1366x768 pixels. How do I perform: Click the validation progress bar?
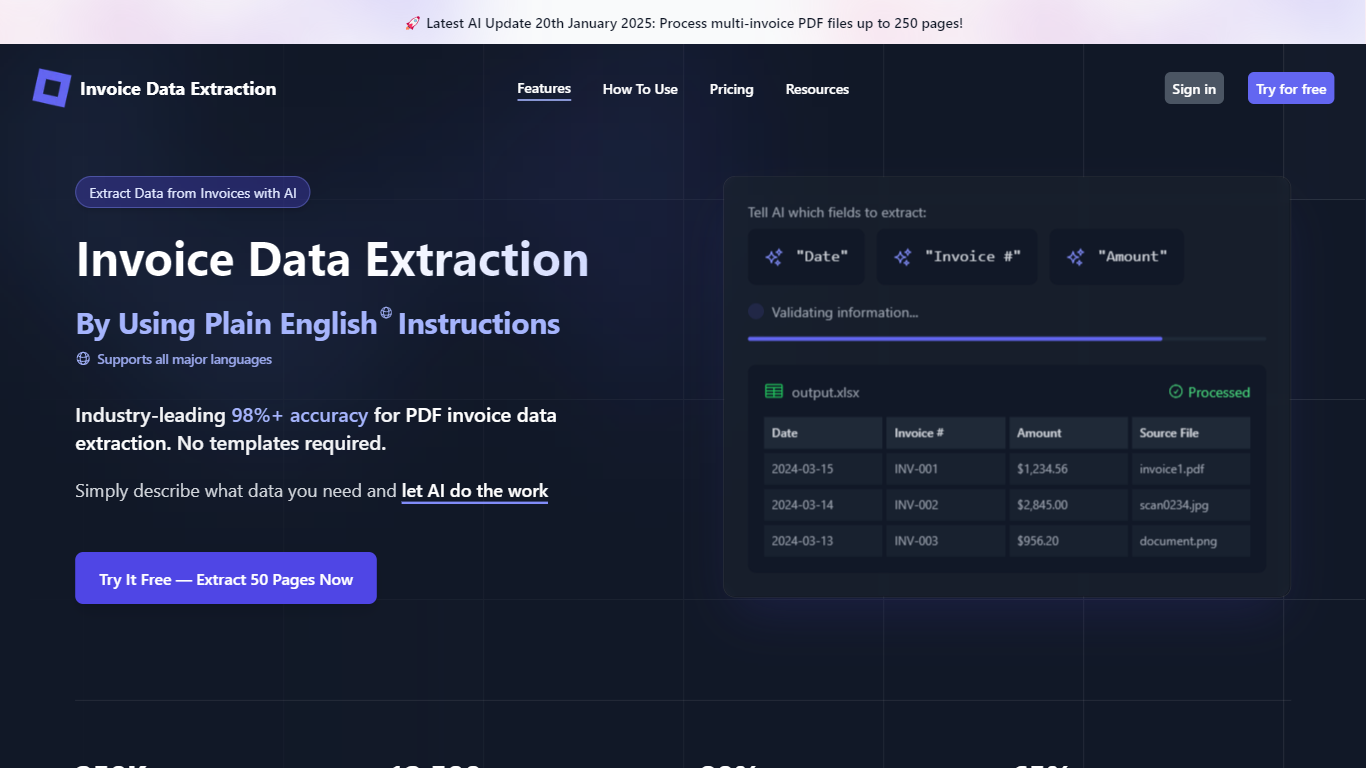pyautogui.click(x=1007, y=339)
